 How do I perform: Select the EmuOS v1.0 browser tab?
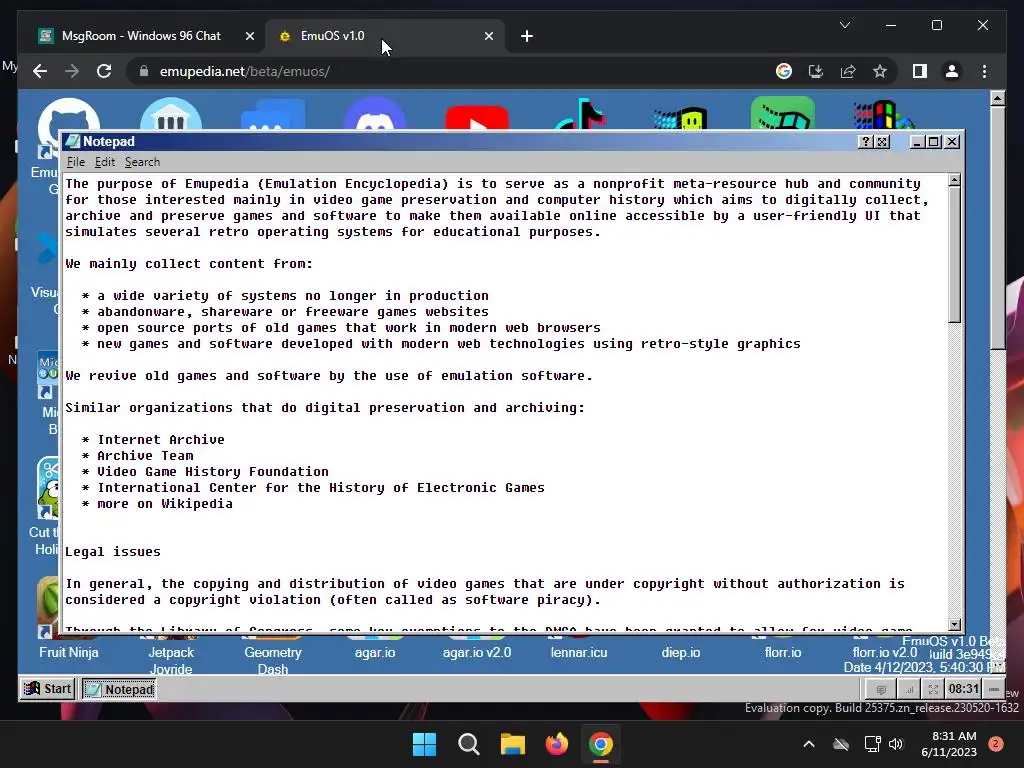pyautogui.click(x=385, y=36)
